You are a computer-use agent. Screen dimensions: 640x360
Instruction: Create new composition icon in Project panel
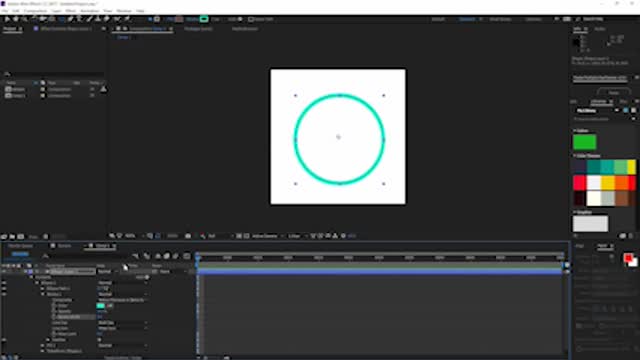[20, 237]
